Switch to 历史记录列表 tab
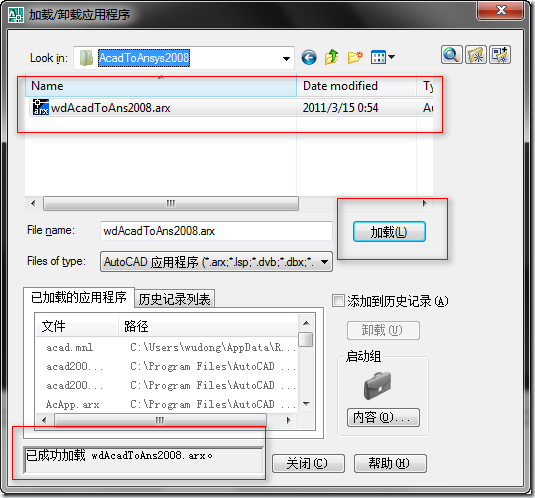The image size is (535, 498). (174, 299)
